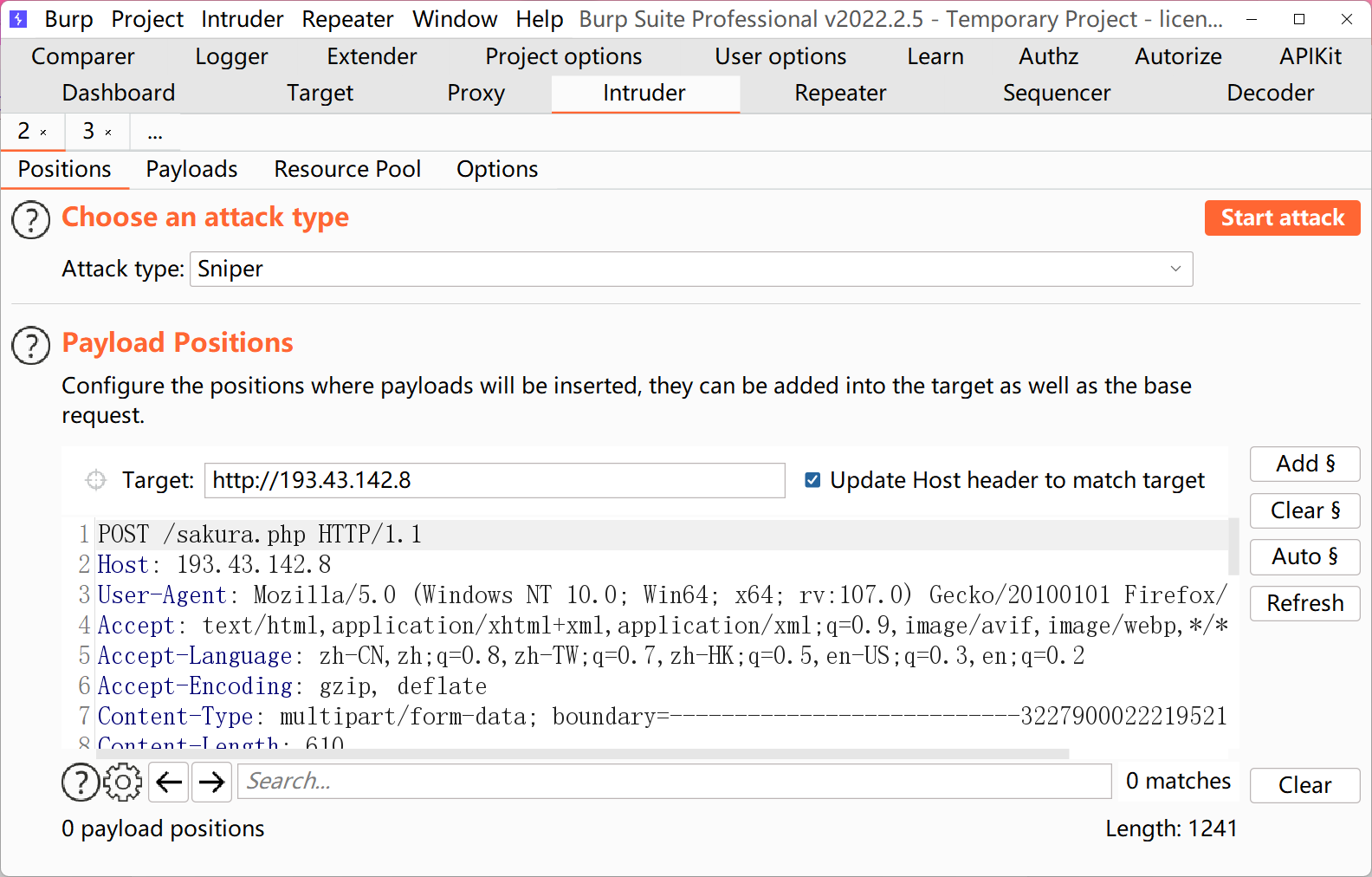Close Intruder attack tab 3
Screen dimensions: 1372x877
coord(108,133)
